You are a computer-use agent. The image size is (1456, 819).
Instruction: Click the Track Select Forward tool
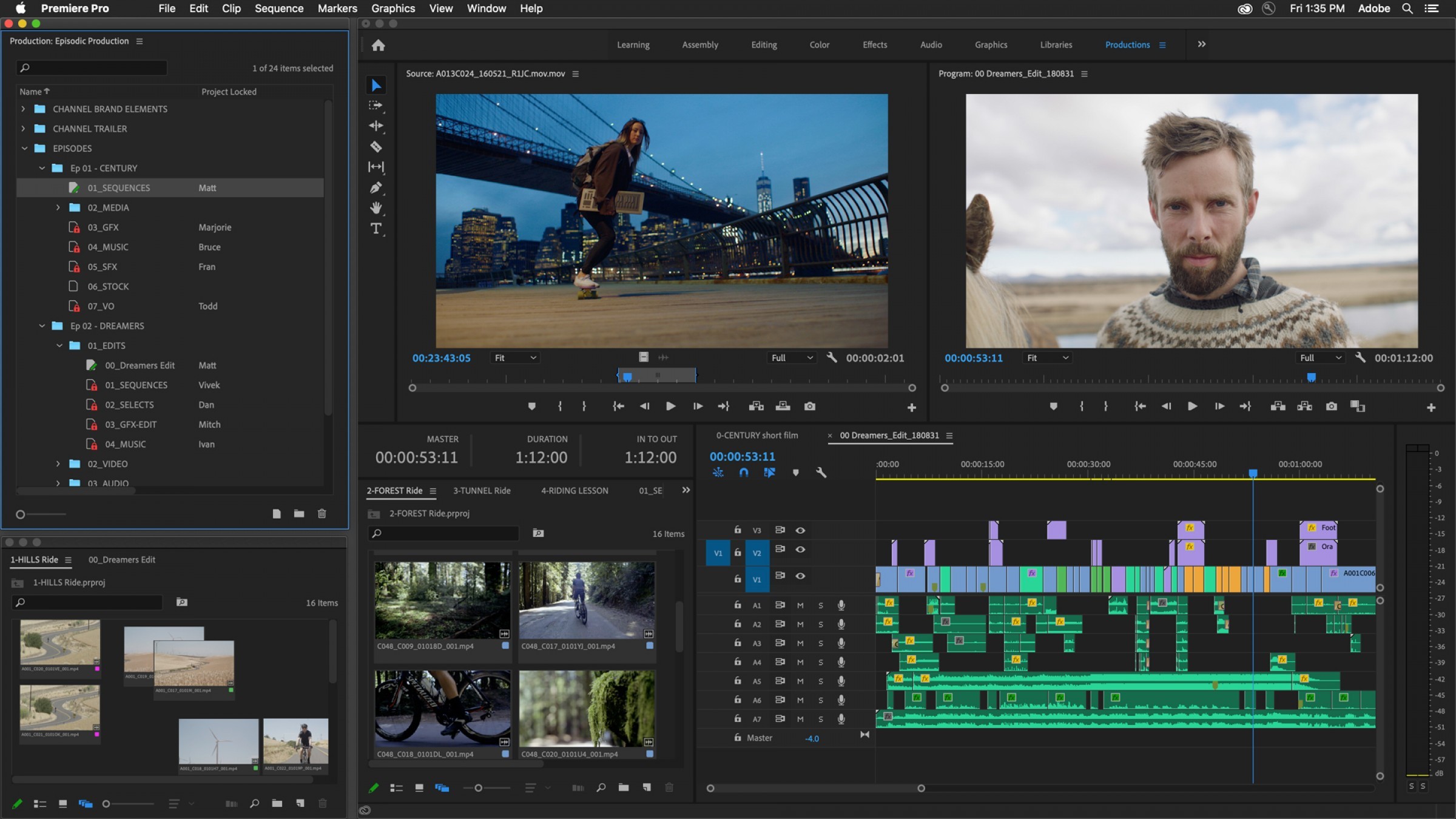pos(376,105)
